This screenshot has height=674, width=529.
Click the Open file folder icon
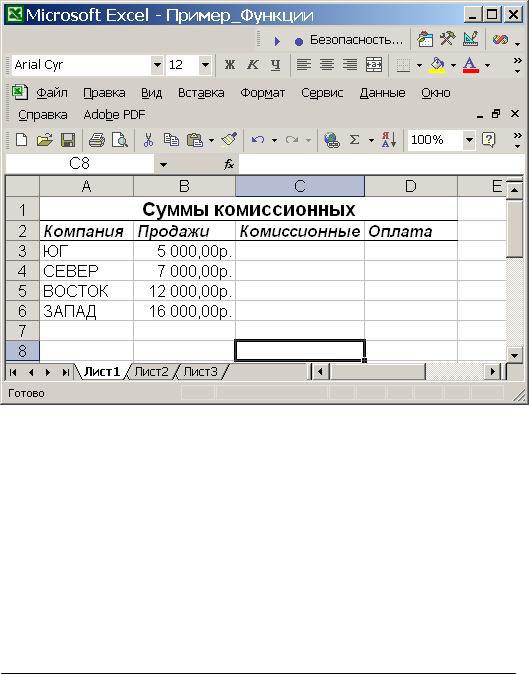(x=44, y=140)
